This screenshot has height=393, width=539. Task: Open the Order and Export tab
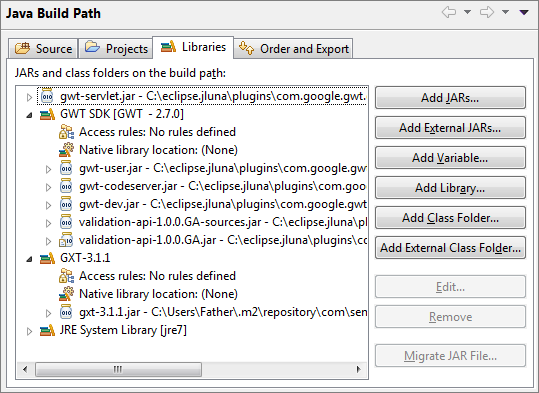(294, 48)
